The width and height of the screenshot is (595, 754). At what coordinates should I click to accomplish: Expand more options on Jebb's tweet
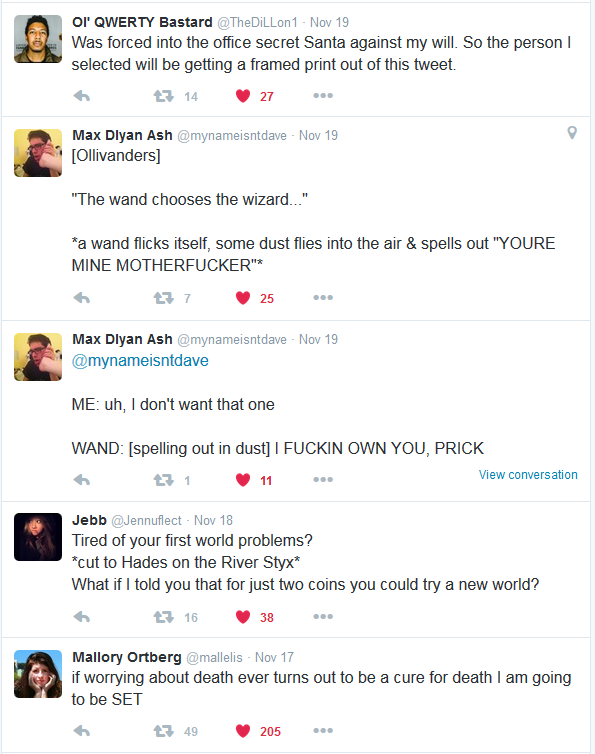[x=323, y=616]
